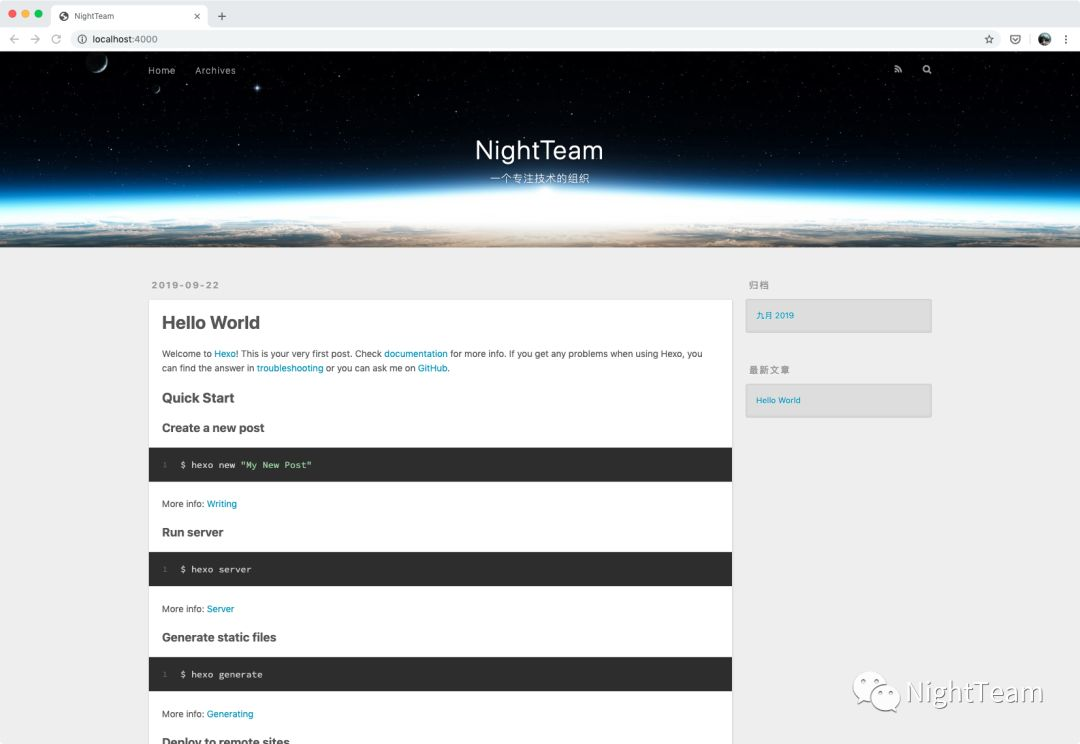This screenshot has height=744, width=1080.
Task: View site info via the address bar info icon
Action: click(81, 40)
